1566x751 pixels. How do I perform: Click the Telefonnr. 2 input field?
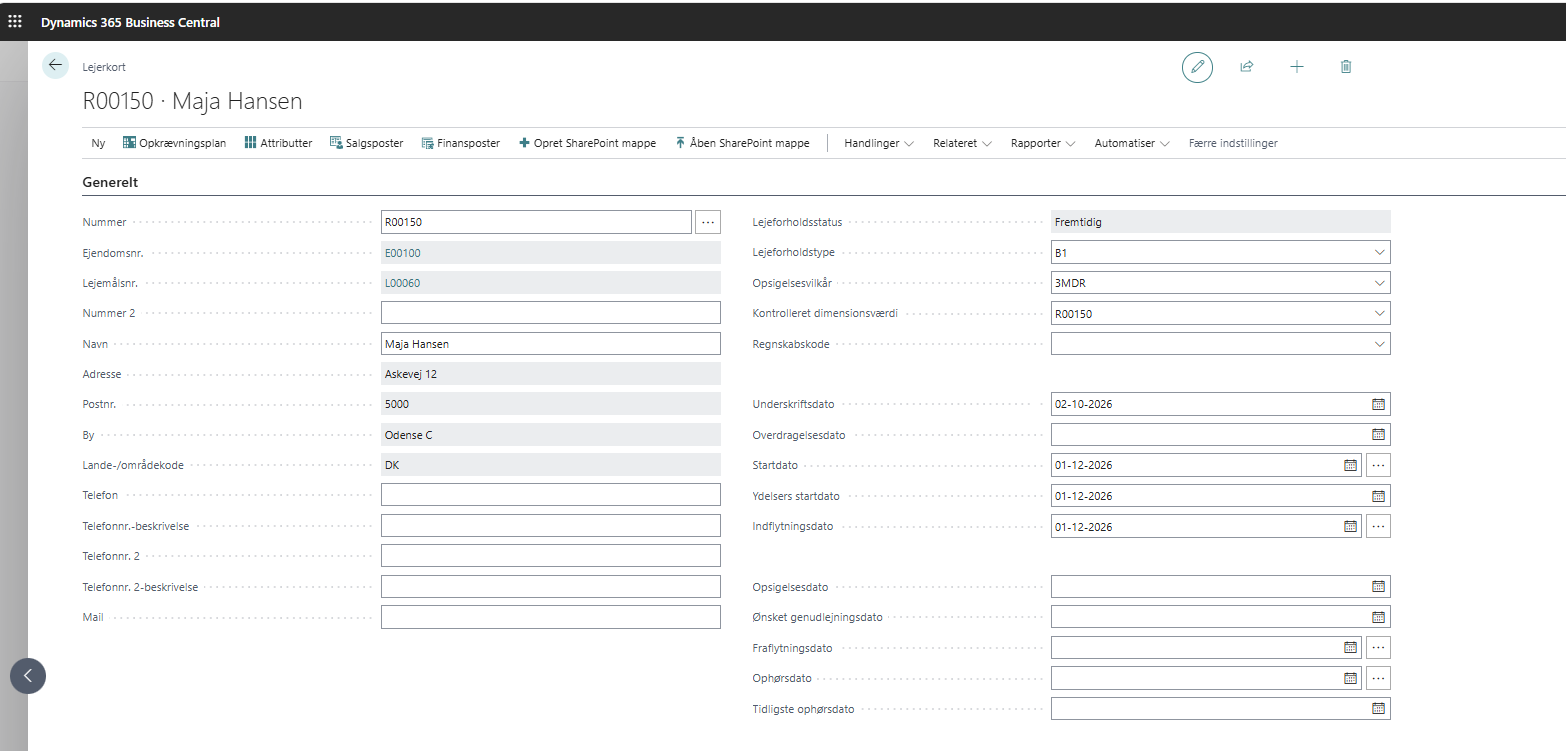click(x=551, y=556)
